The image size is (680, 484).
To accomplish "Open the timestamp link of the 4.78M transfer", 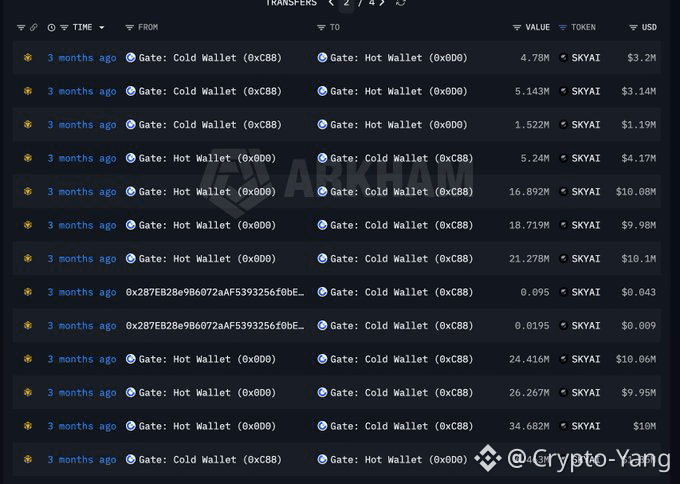I will 82,58.
